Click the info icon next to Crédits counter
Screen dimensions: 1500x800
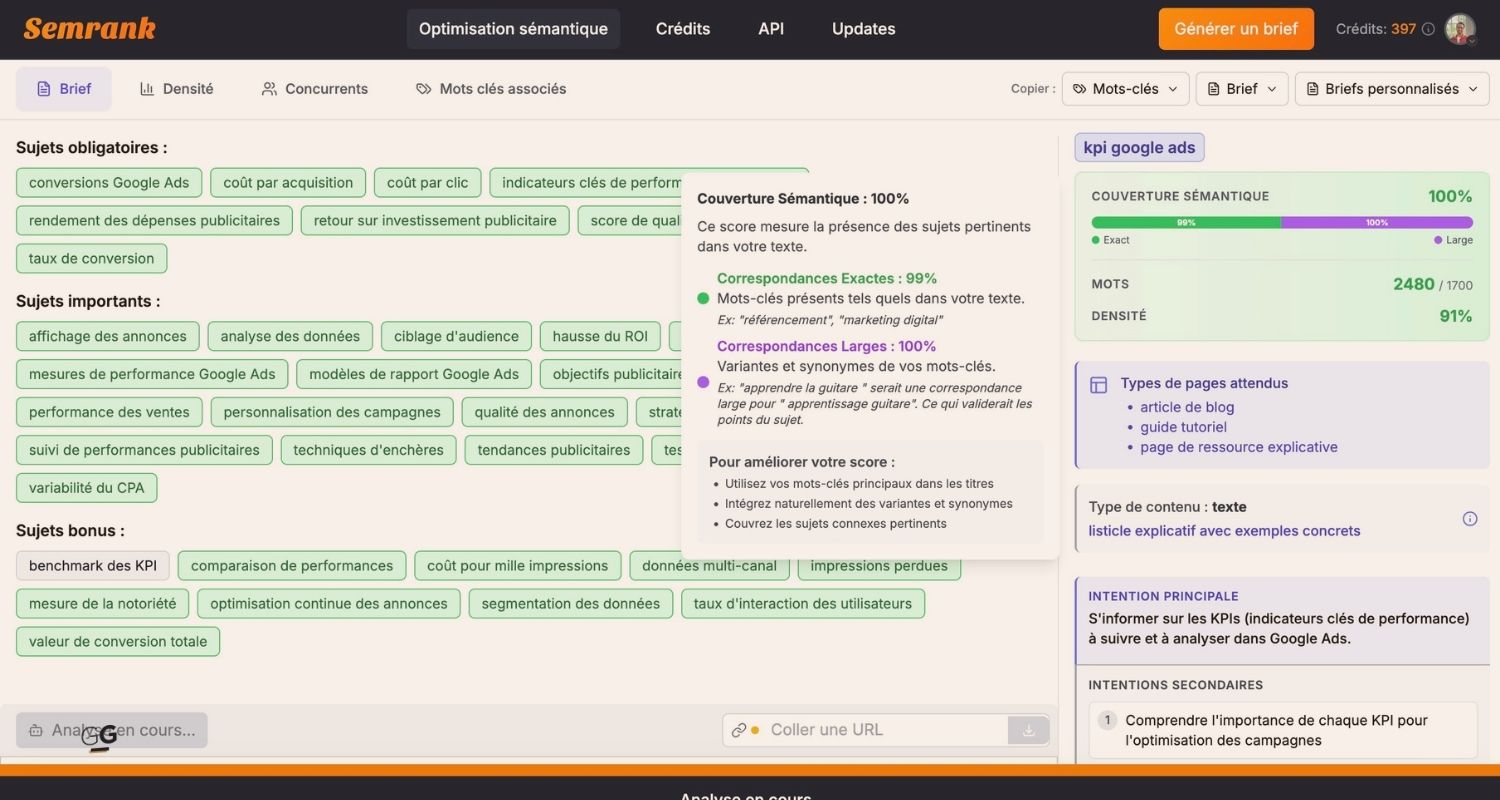point(1430,29)
